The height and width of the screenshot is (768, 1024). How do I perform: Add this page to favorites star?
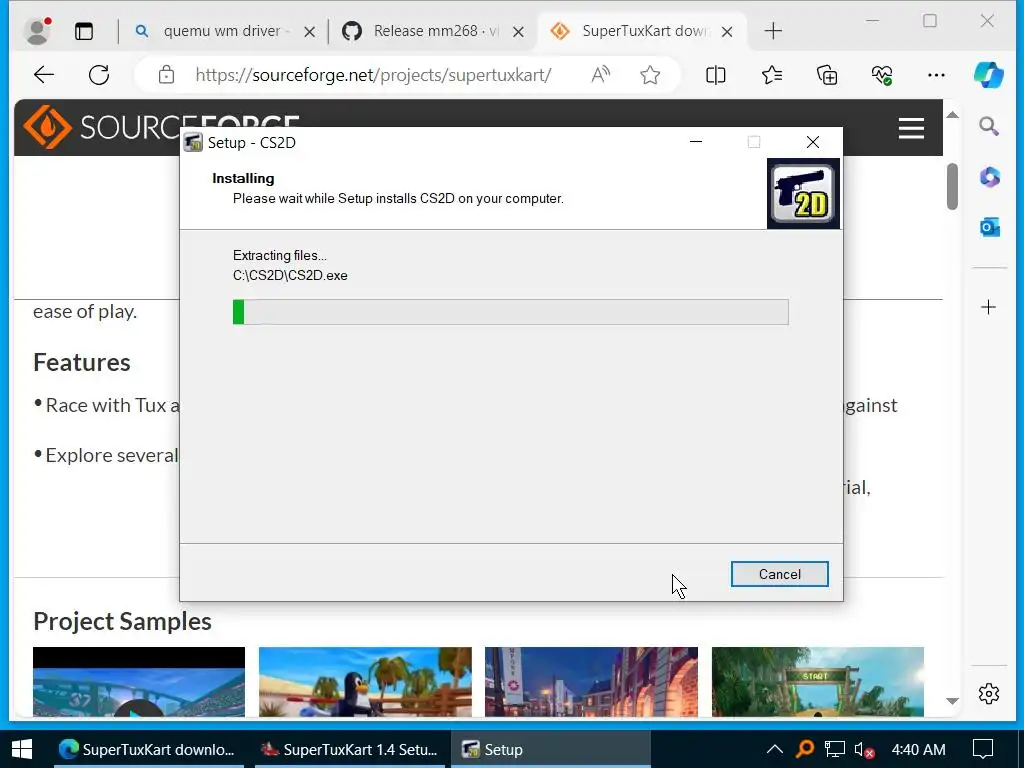click(x=650, y=74)
